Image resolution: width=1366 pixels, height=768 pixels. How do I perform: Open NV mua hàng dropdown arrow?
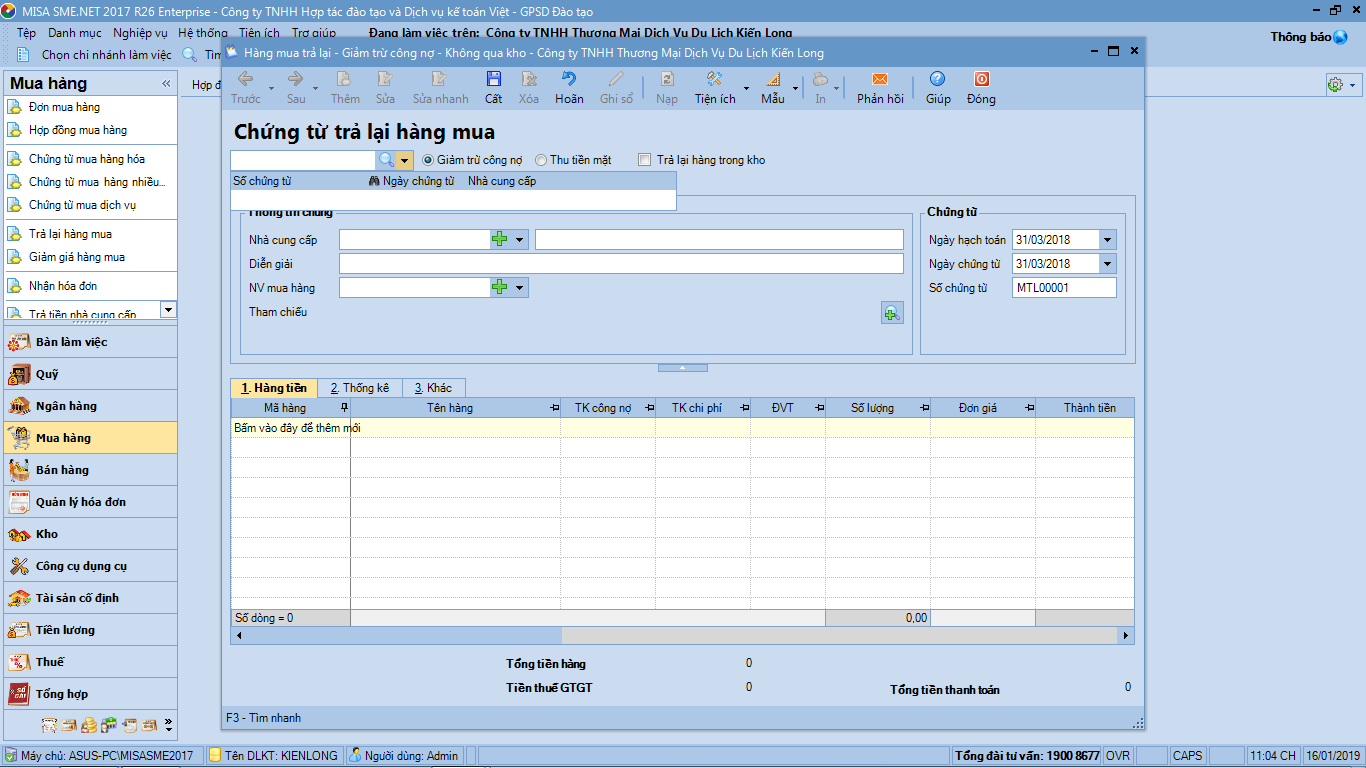520,288
